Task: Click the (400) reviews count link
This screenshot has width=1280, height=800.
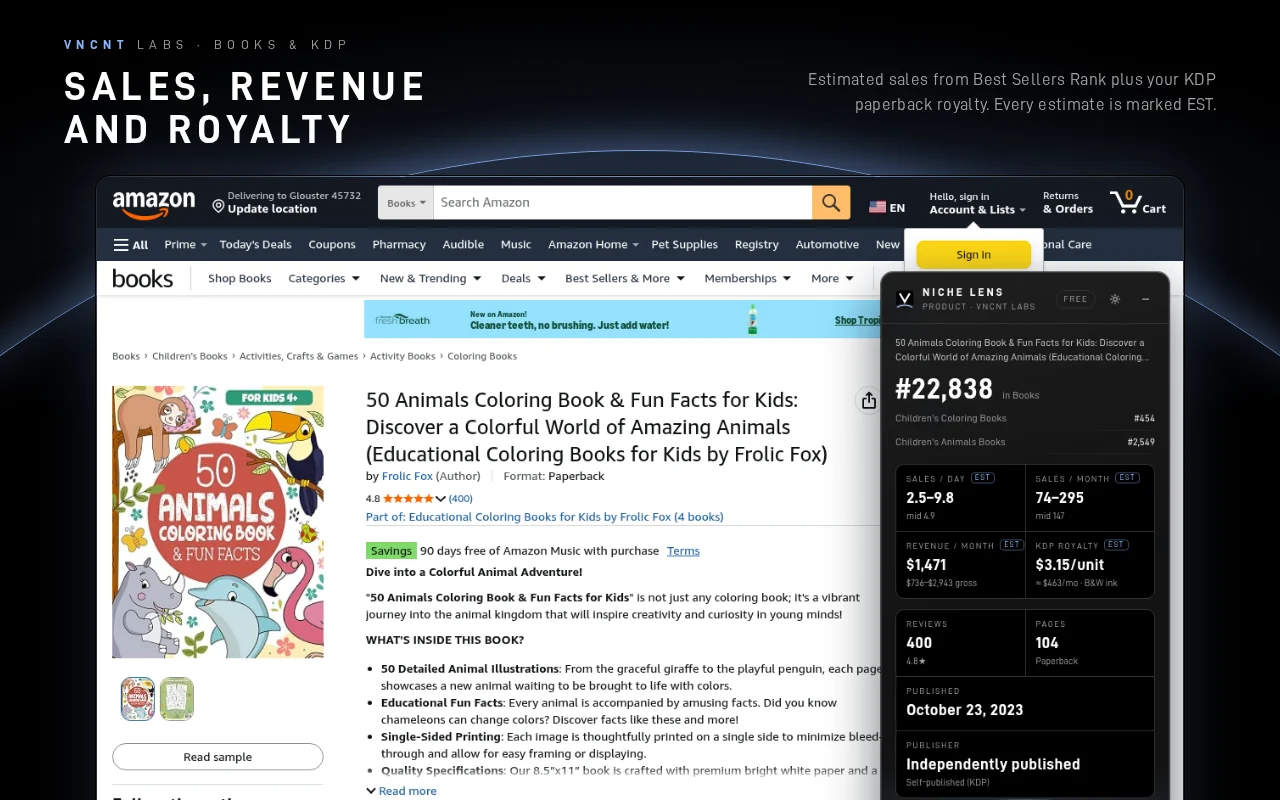Action: (461, 499)
